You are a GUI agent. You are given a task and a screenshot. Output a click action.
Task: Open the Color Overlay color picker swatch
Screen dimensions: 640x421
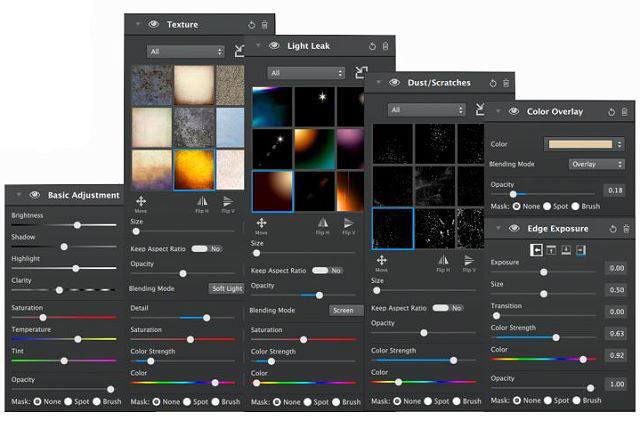(580, 144)
